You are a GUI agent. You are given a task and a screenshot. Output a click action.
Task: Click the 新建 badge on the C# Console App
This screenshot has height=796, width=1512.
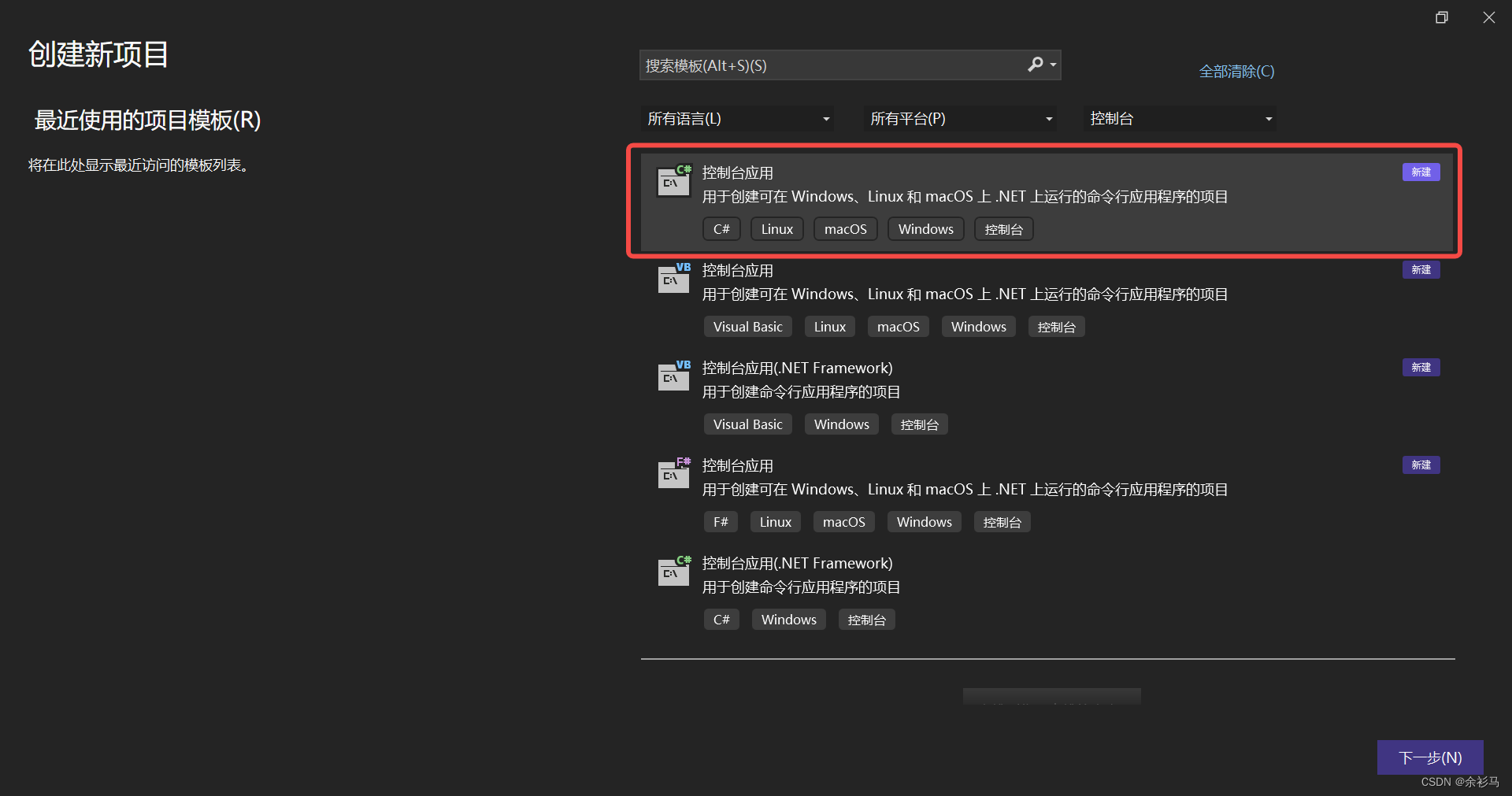(x=1421, y=172)
